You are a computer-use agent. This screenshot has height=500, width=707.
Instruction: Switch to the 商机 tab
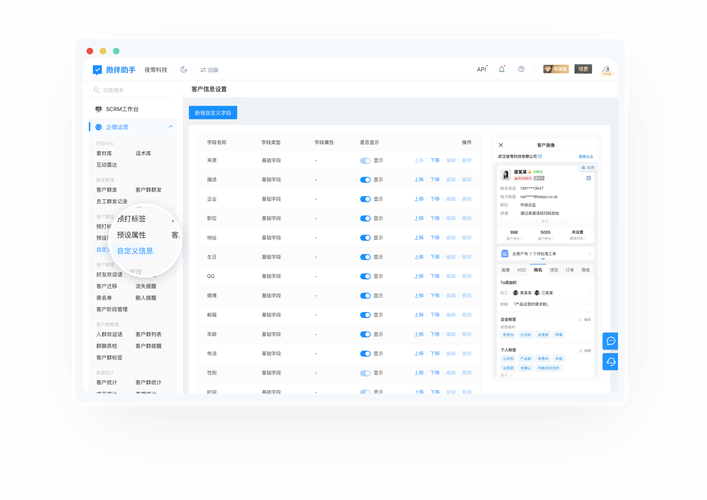pos(538,270)
